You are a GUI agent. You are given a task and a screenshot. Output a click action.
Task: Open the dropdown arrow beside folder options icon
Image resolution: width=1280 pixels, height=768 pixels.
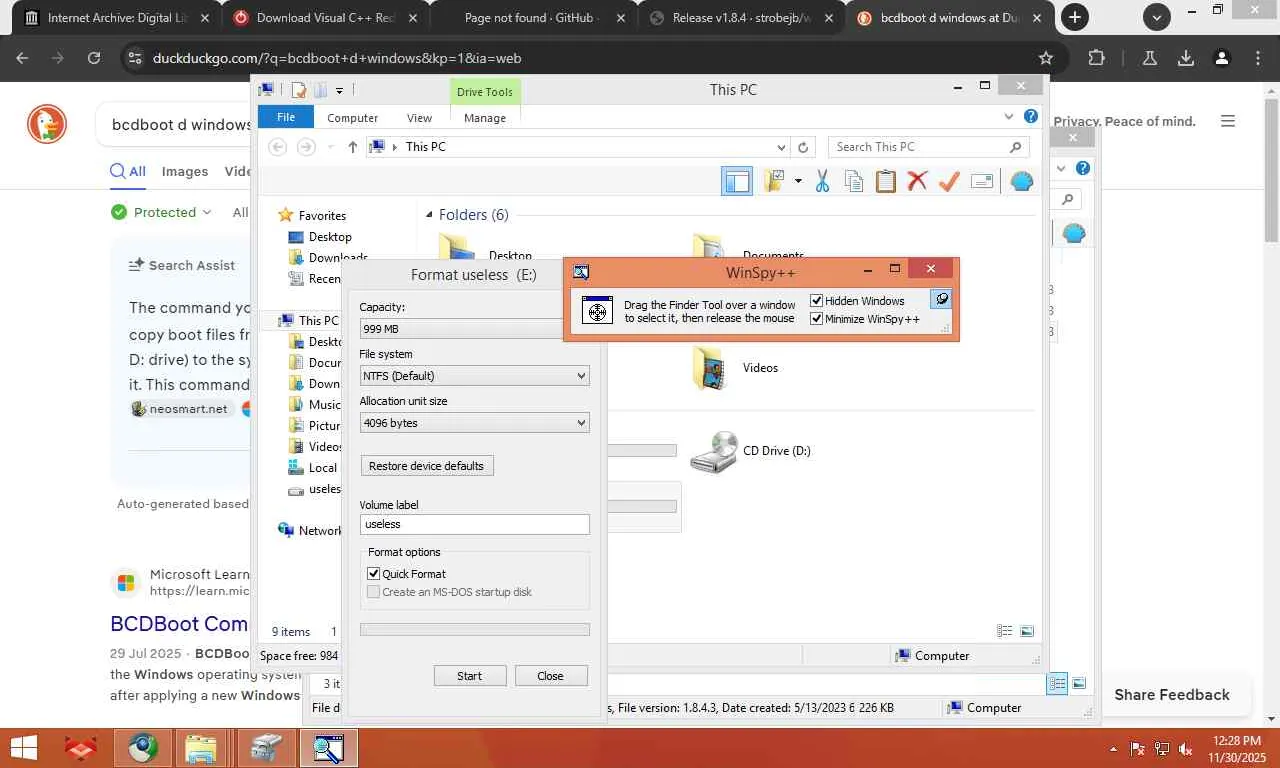(x=798, y=181)
